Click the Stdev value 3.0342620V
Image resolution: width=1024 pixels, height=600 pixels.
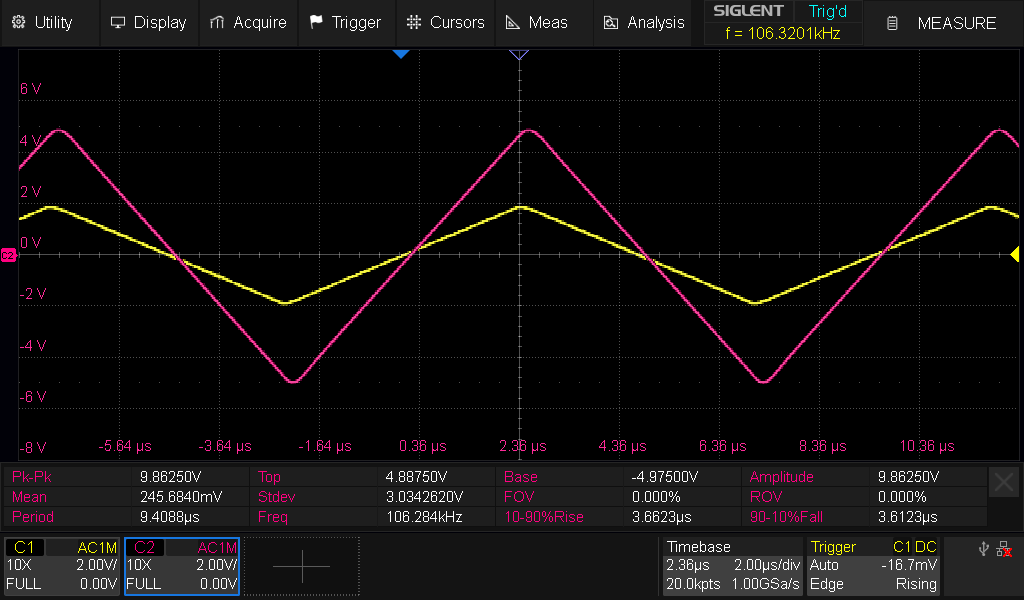425,497
